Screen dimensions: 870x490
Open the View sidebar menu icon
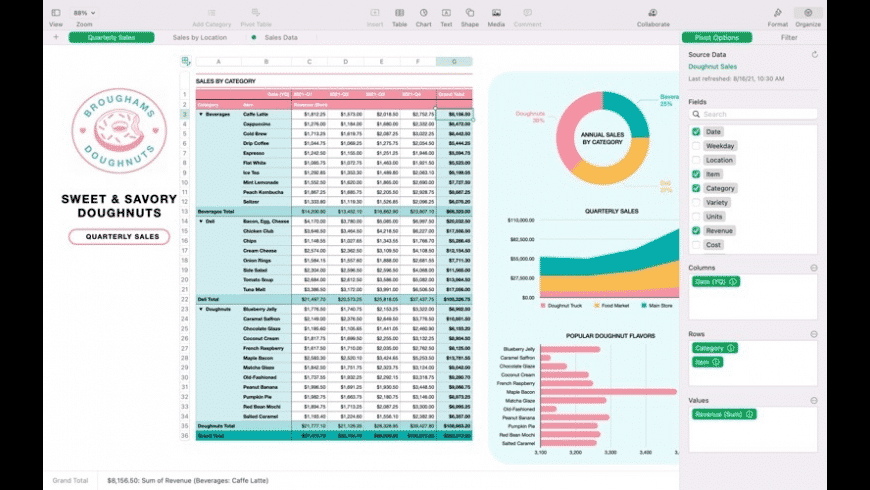55,13
